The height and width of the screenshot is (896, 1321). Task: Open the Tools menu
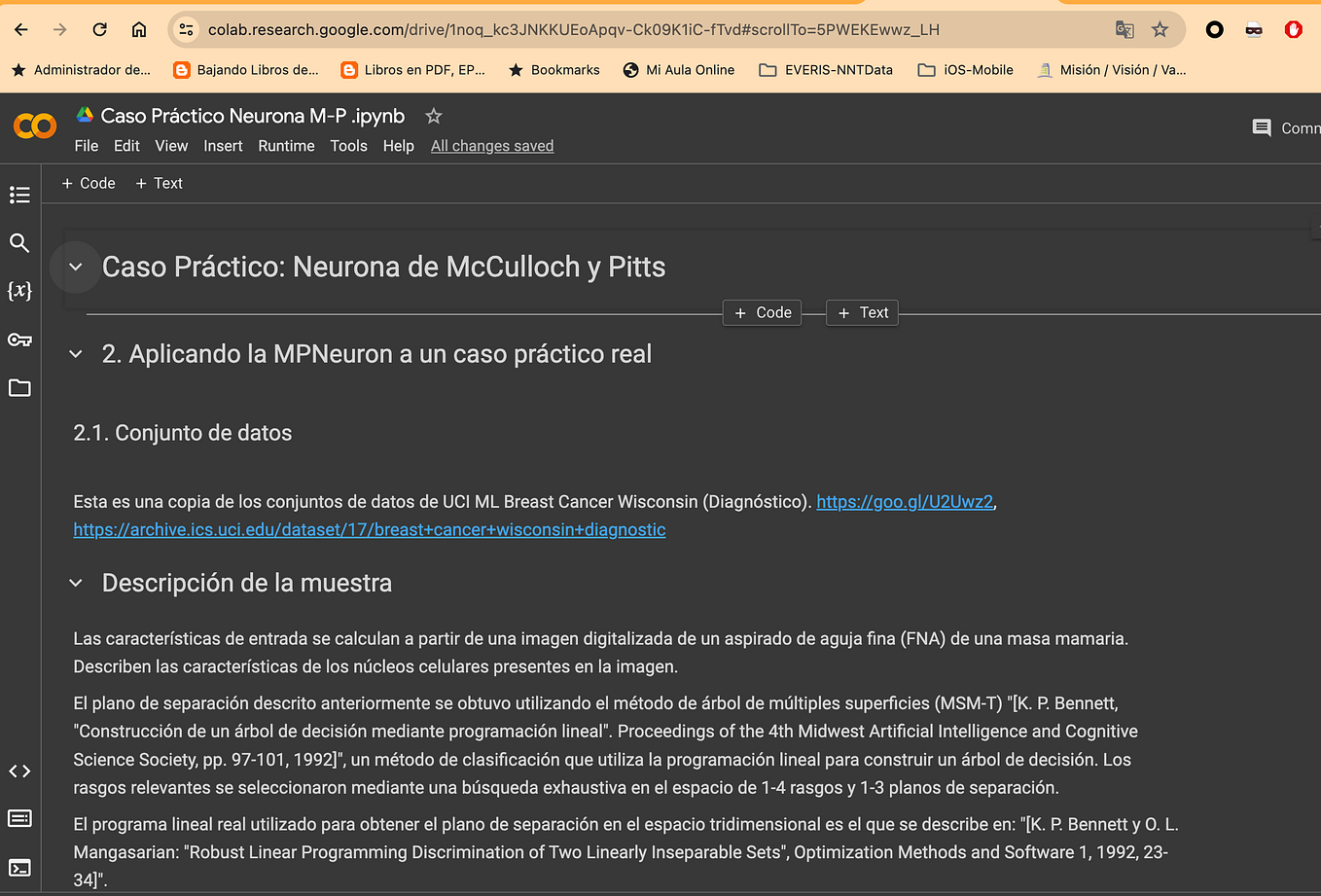(x=348, y=146)
